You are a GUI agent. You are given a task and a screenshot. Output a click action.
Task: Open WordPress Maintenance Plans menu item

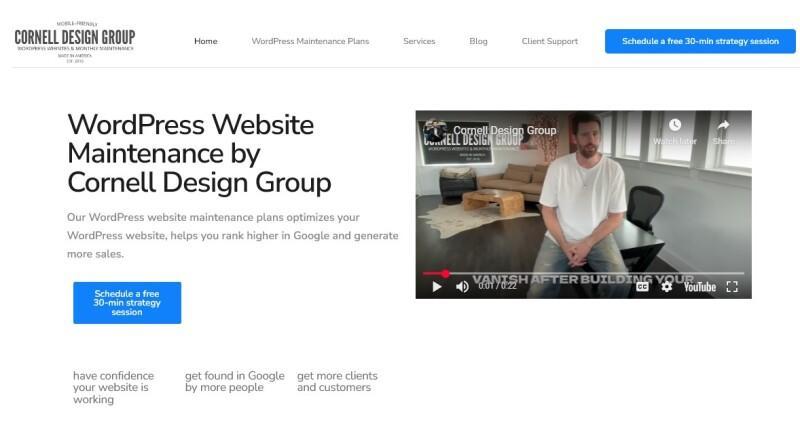[310, 41]
